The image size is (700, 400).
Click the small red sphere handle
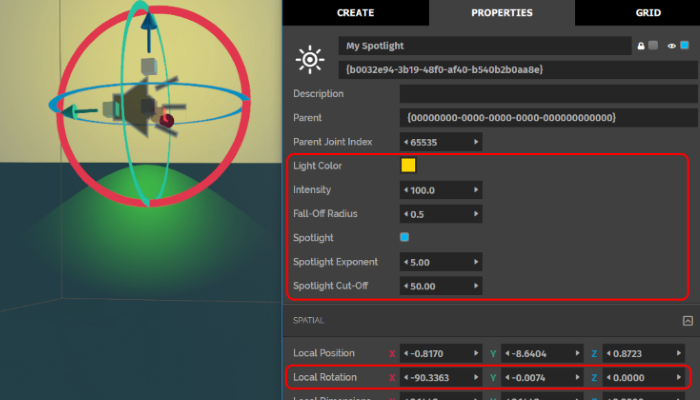point(167,120)
